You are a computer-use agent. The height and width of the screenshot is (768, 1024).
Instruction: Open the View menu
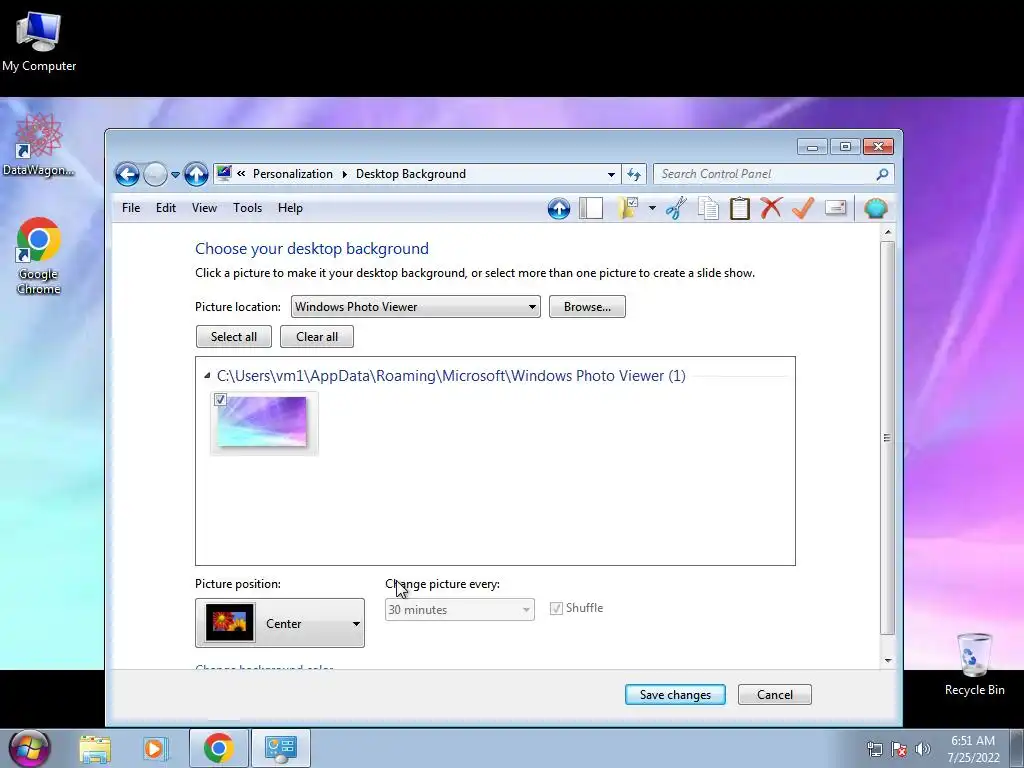[204, 208]
